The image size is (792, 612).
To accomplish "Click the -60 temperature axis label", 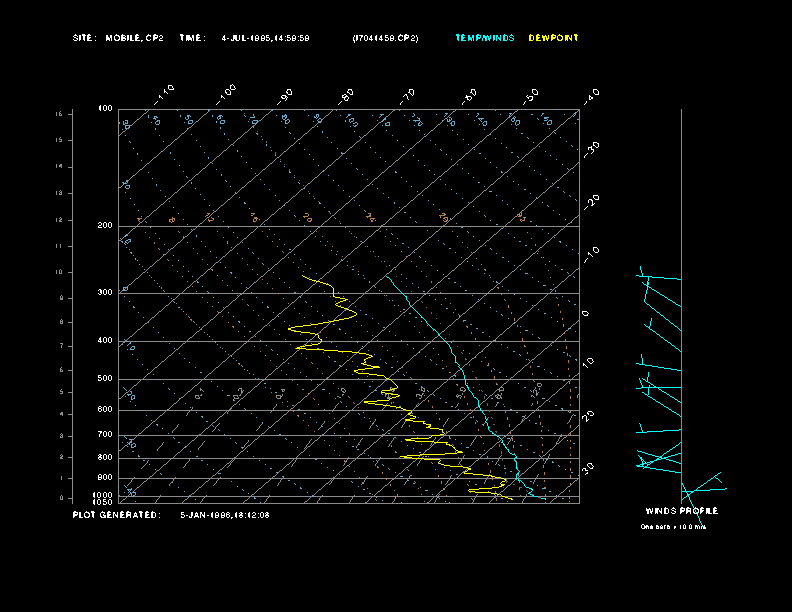I will click(469, 97).
